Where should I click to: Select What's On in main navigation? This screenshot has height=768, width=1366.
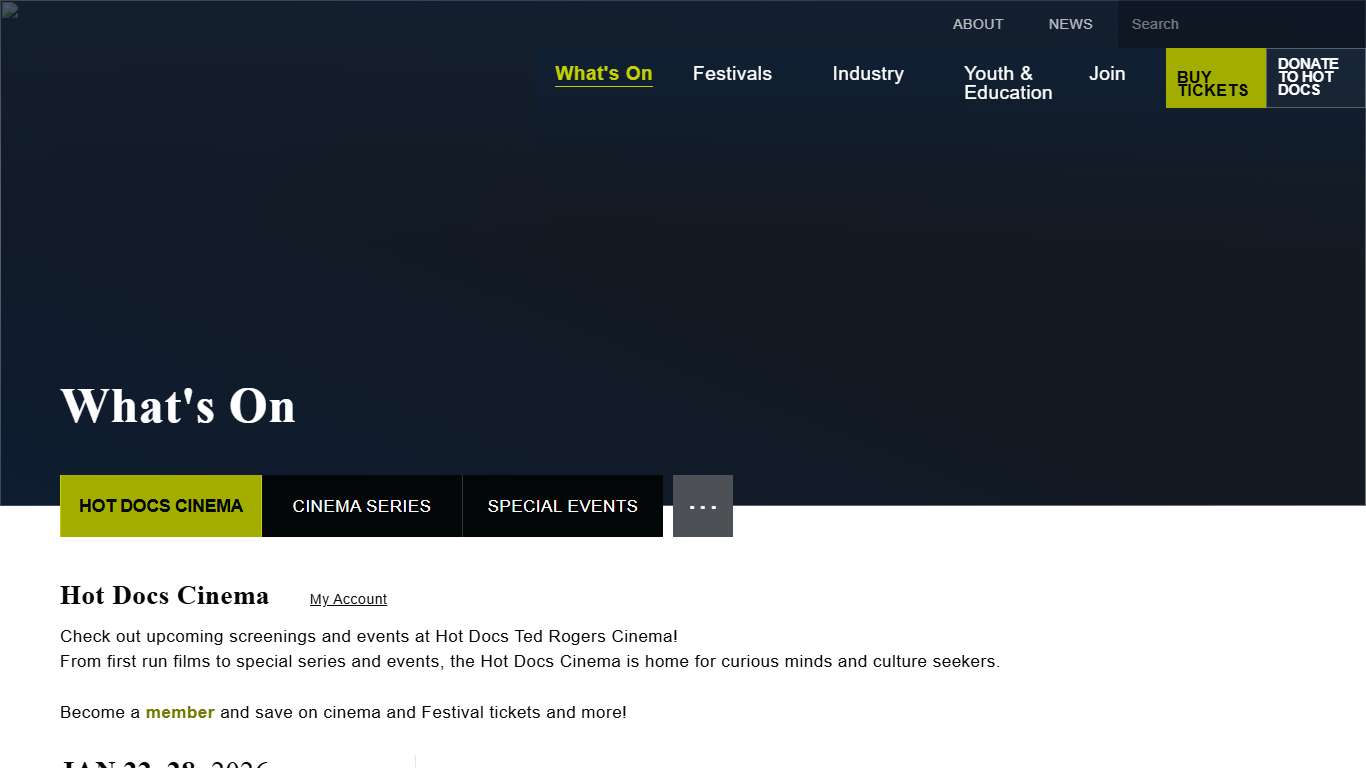(x=603, y=74)
